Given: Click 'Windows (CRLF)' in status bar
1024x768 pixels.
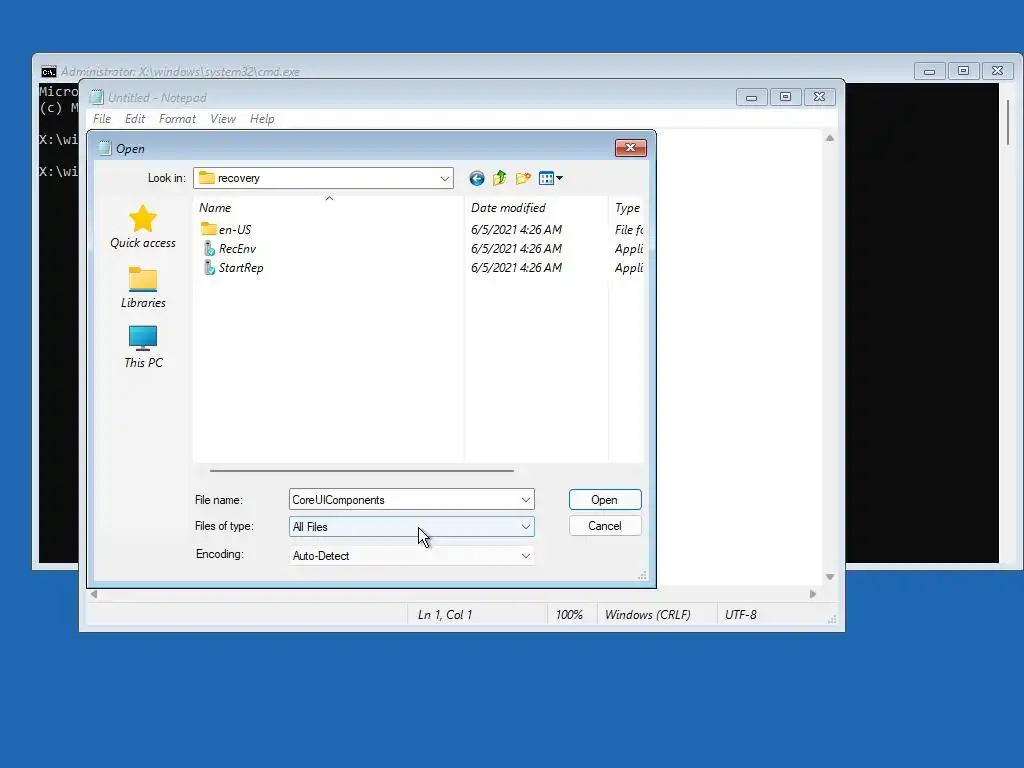Looking at the screenshot, I should point(647,615).
